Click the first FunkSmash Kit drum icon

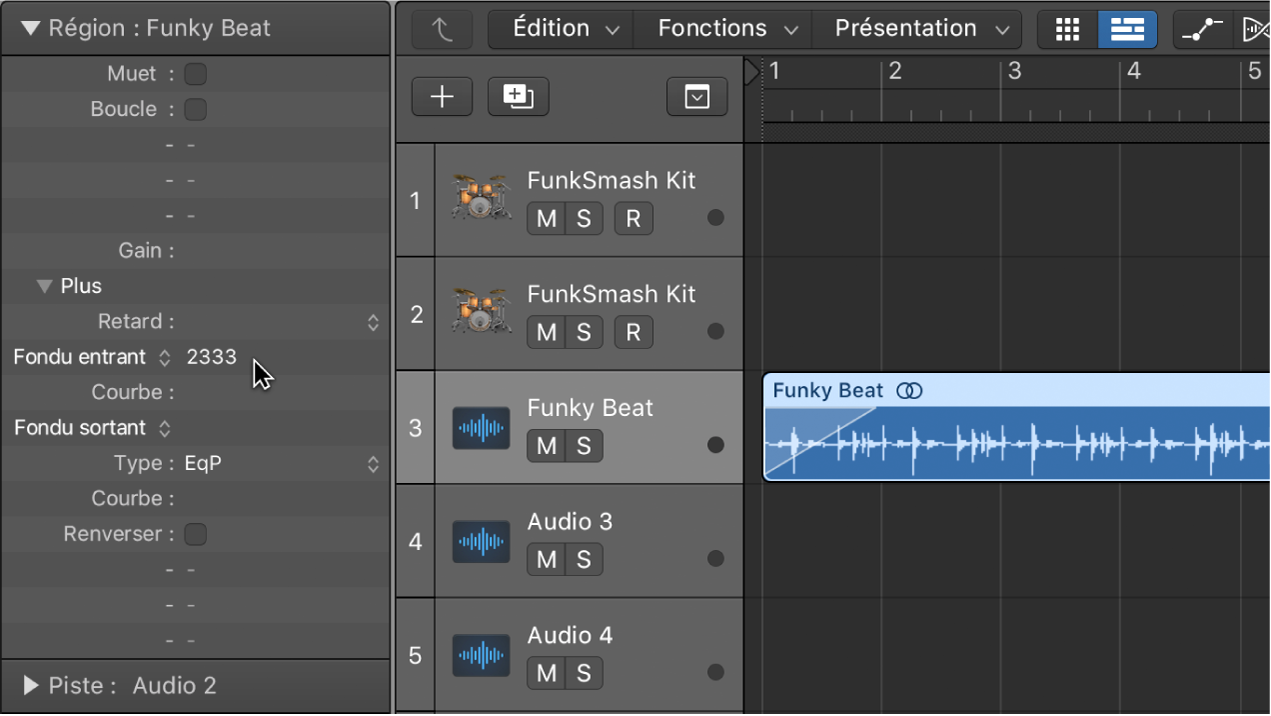(481, 200)
